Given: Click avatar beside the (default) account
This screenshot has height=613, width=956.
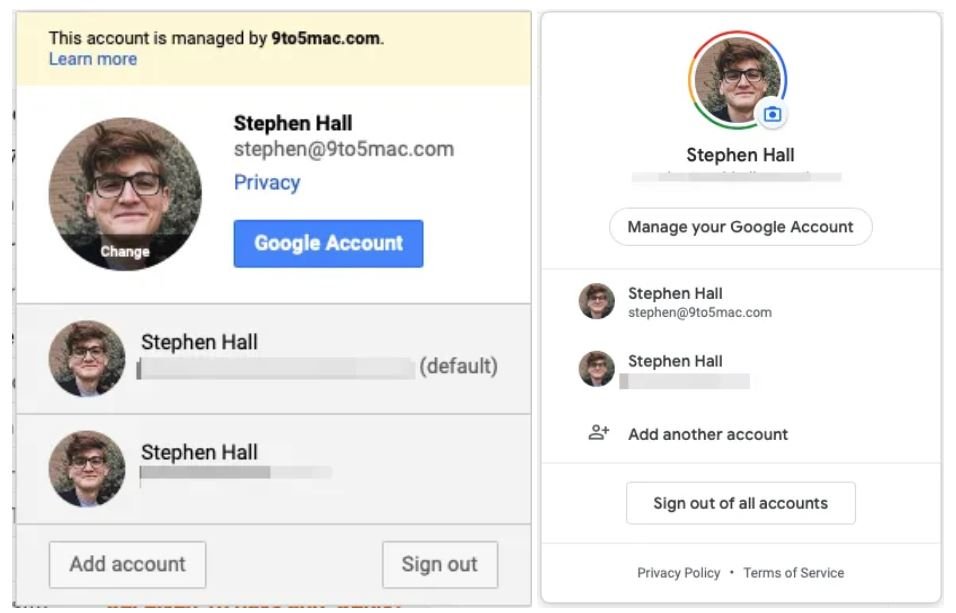Looking at the screenshot, I should tap(87, 359).
